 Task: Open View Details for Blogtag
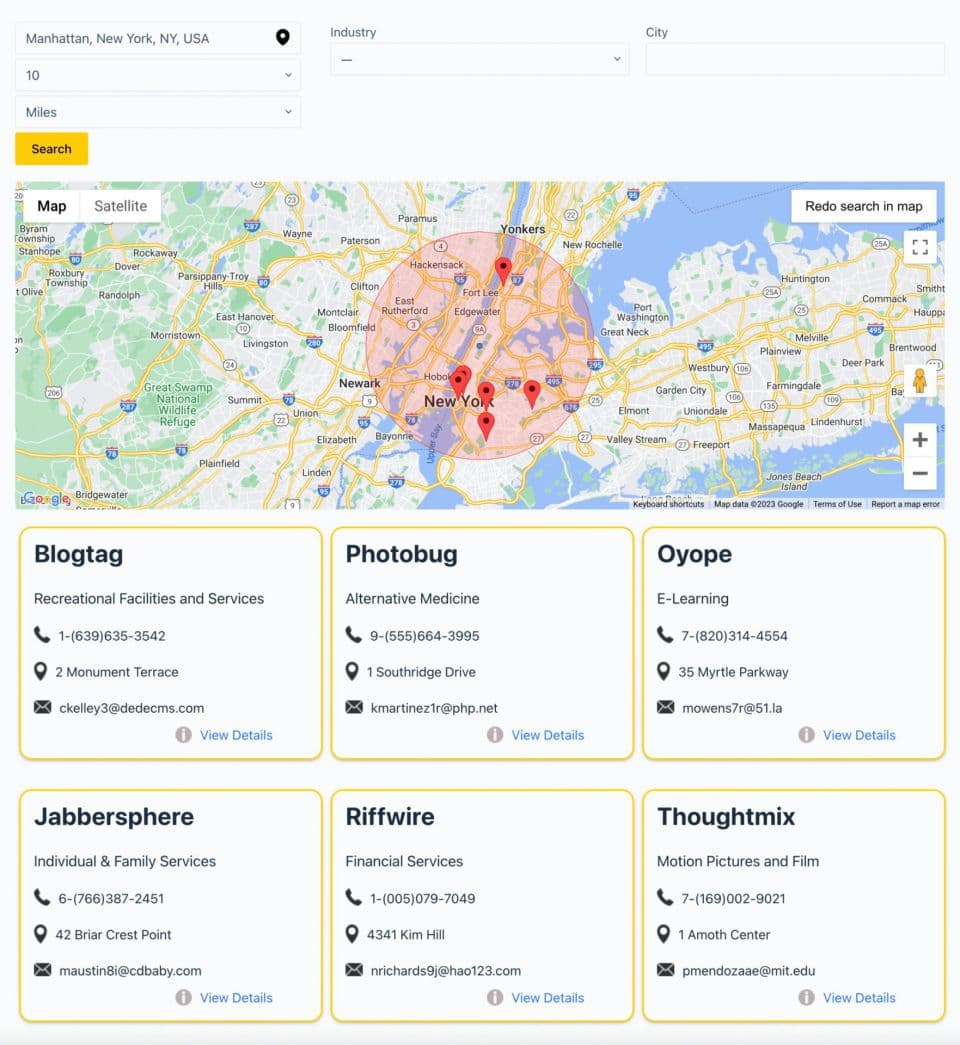(x=236, y=735)
